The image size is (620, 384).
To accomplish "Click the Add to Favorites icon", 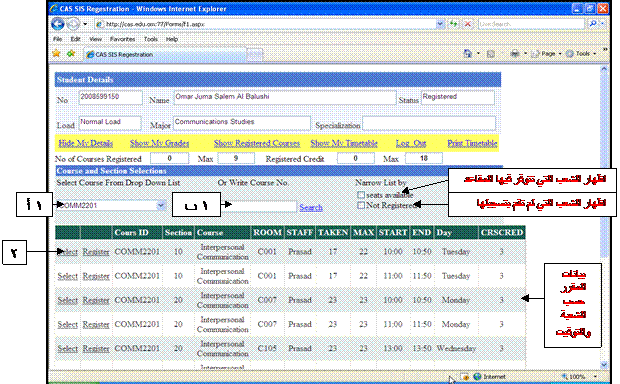I will (x=71, y=53).
